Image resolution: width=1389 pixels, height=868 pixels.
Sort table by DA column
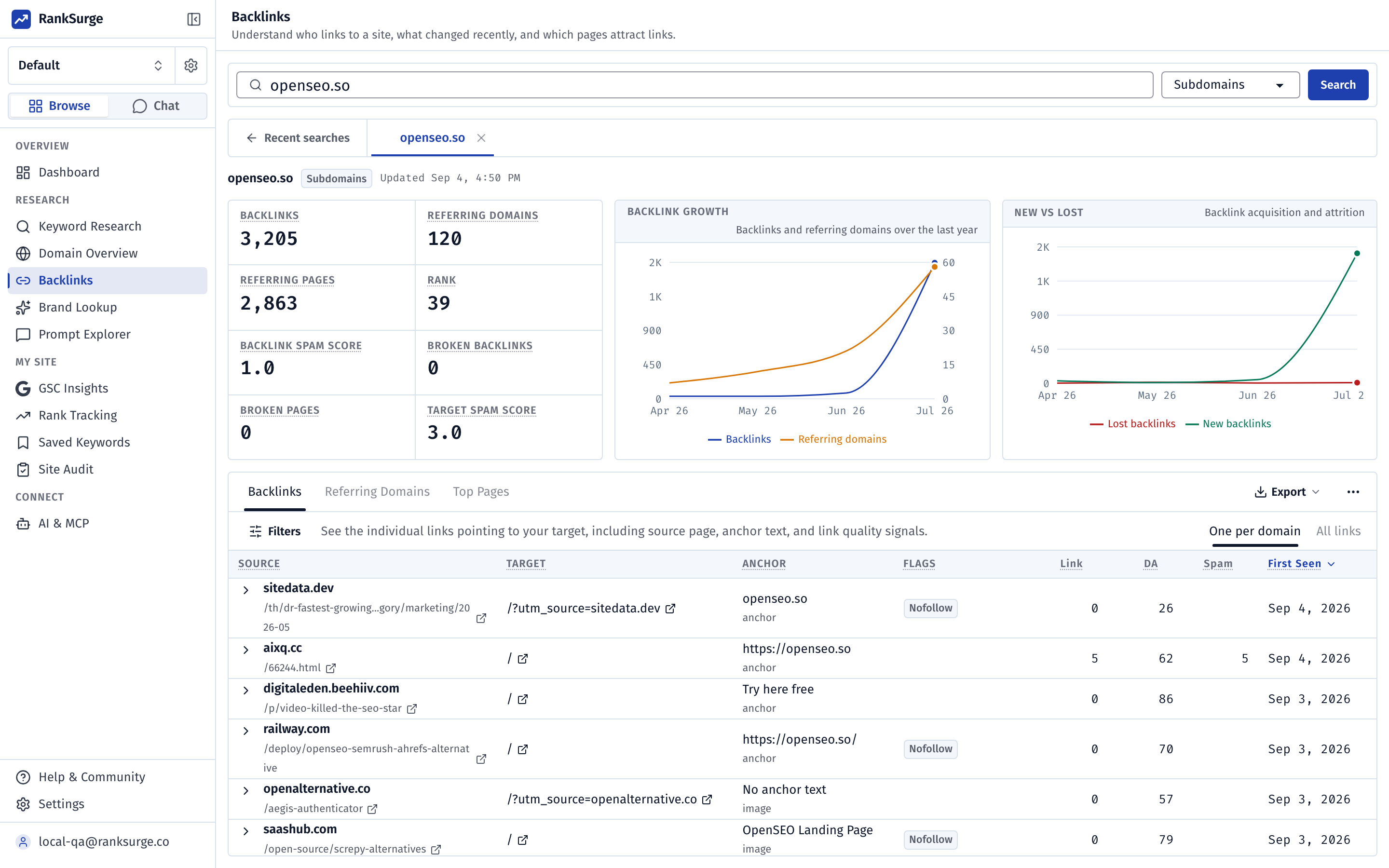(1150, 564)
